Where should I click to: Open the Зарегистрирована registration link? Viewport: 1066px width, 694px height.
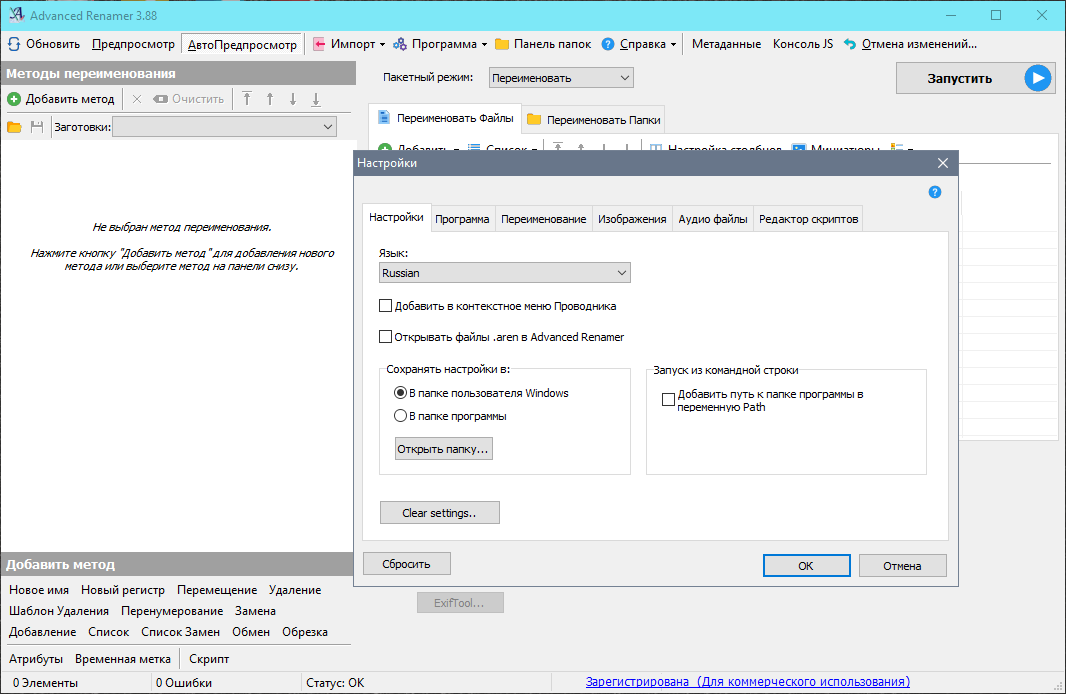(x=748, y=682)
